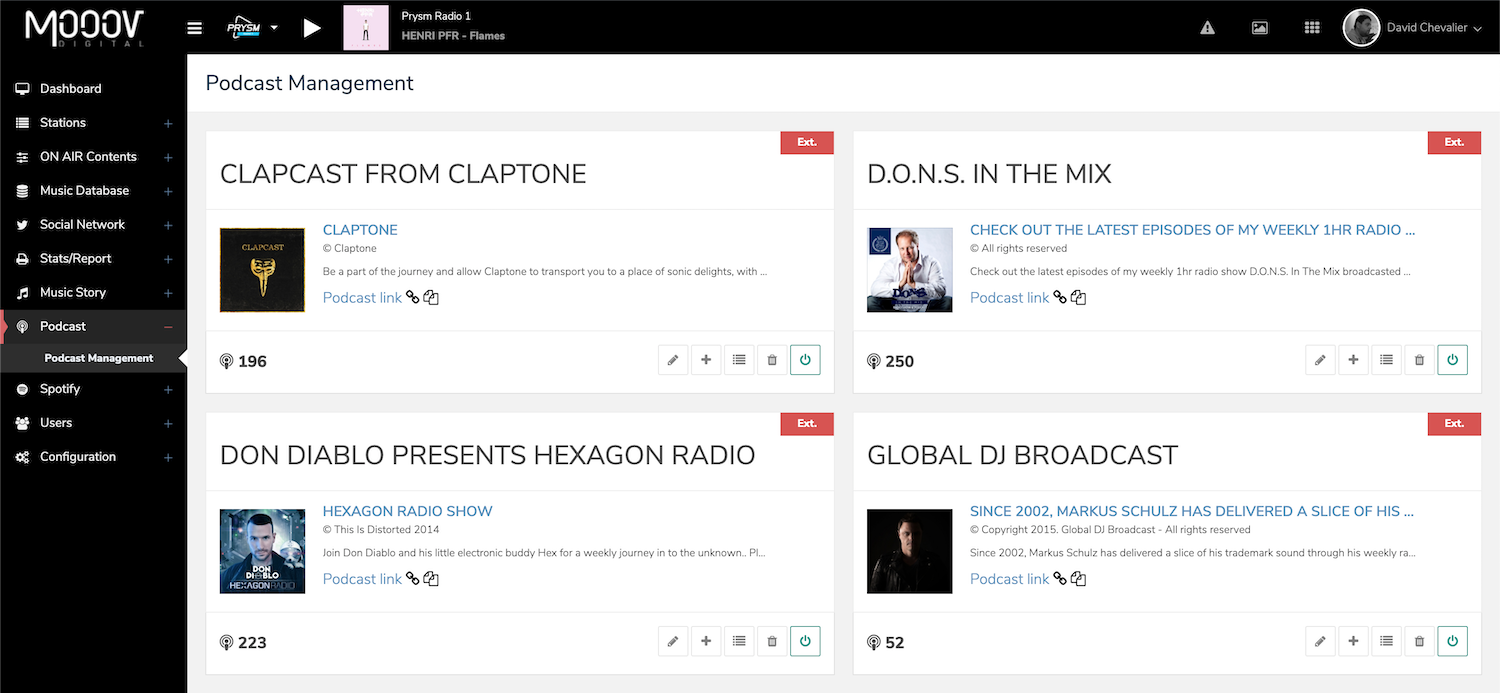View episode list for Clapcast from Claptone

pyautogui.click(x=739, y=360)
